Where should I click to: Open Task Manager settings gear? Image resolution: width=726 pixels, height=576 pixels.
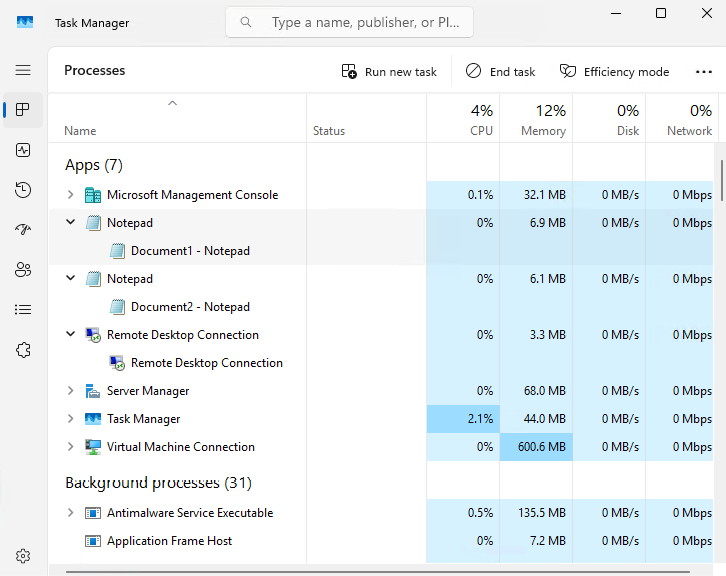pos(23,556)
